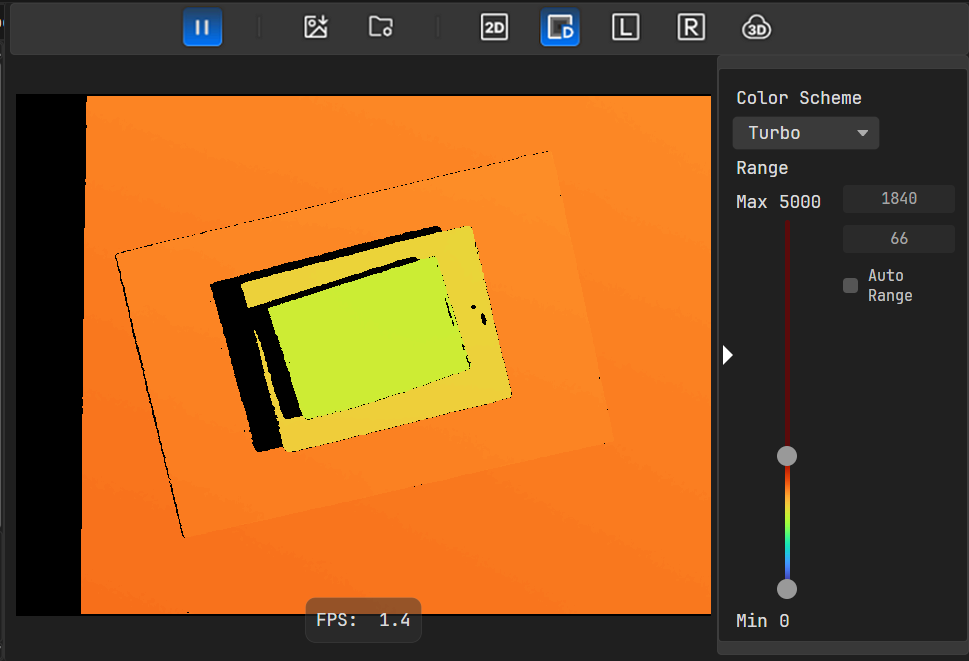This screenshot has height=661, width=969.
Task: Click the upper handle of the range slider
Action: click(x=787, y=456)
